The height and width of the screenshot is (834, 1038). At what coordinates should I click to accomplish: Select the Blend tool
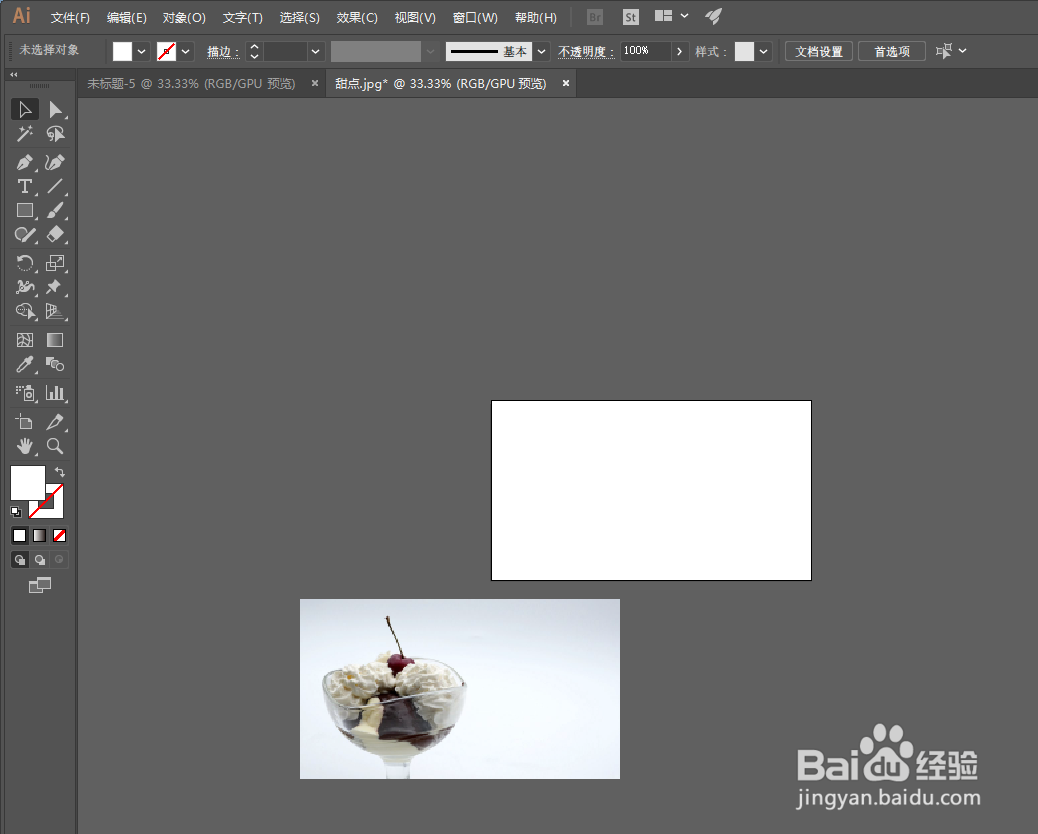click(56, 364)
